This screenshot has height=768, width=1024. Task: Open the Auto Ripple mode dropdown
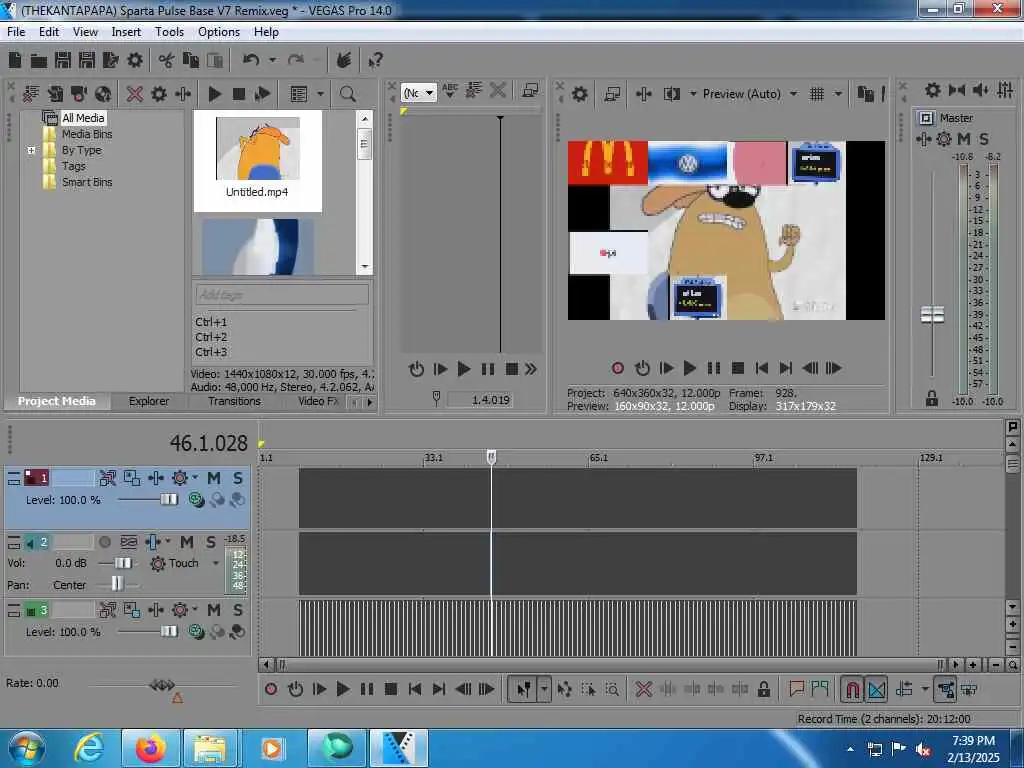click(x=925, y=689)
